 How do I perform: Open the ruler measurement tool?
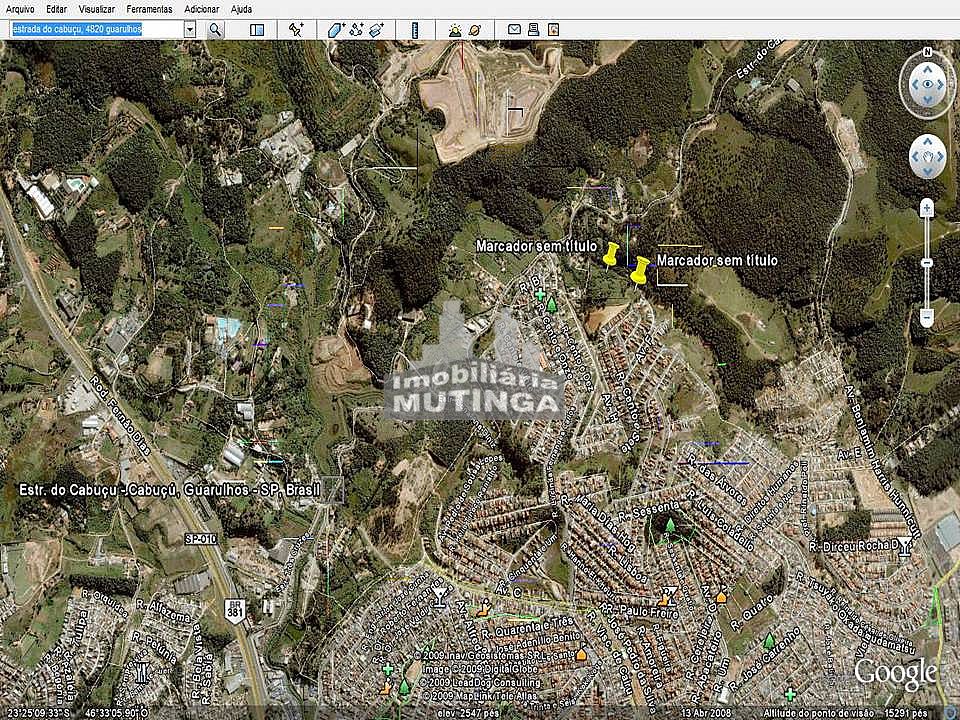coord(414,29)
